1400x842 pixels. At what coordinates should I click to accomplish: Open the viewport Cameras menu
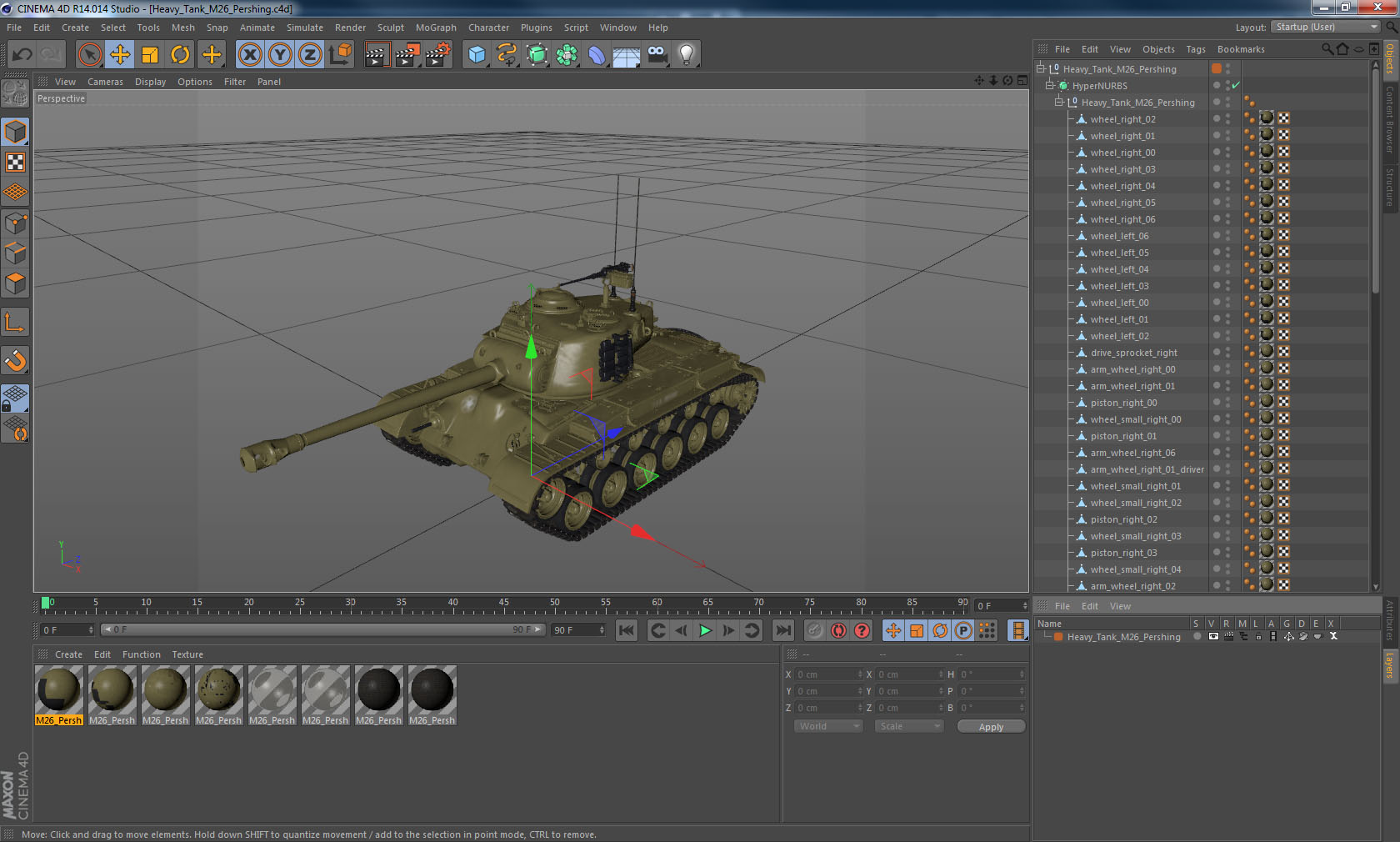click(x=105, y=82)
